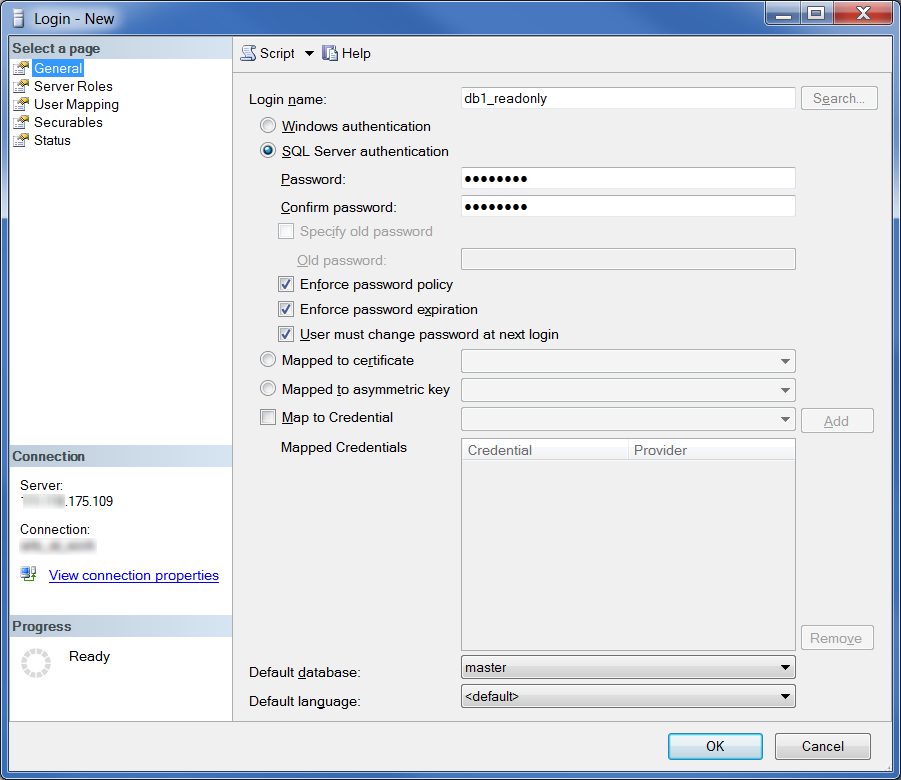Expand the Script menu arrow
This screenshot has height=780, width=901.
(x=309, y=53)
